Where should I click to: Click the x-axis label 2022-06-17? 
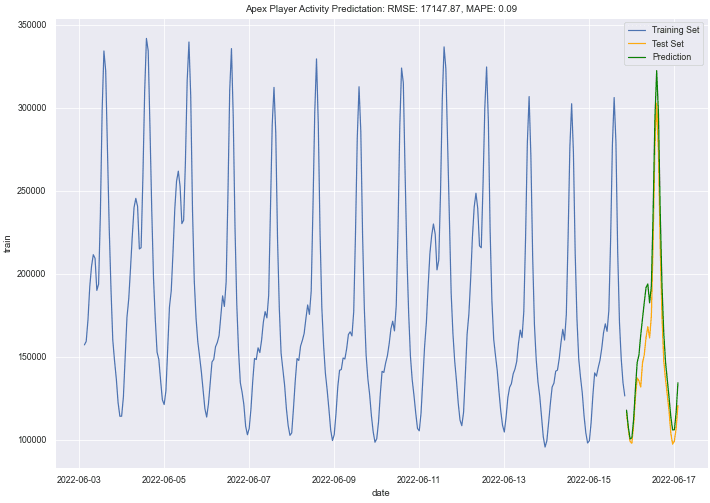[x=674, y=480]
